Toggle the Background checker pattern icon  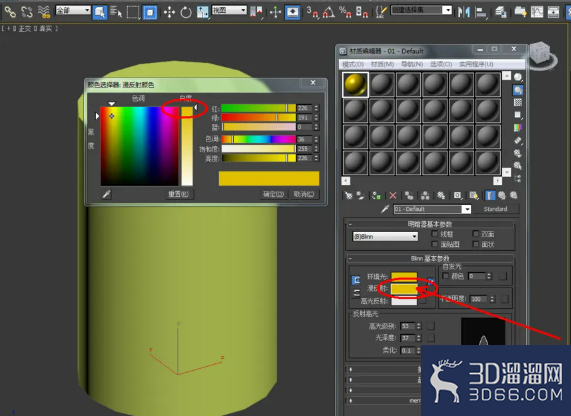(x=517, y=102)
